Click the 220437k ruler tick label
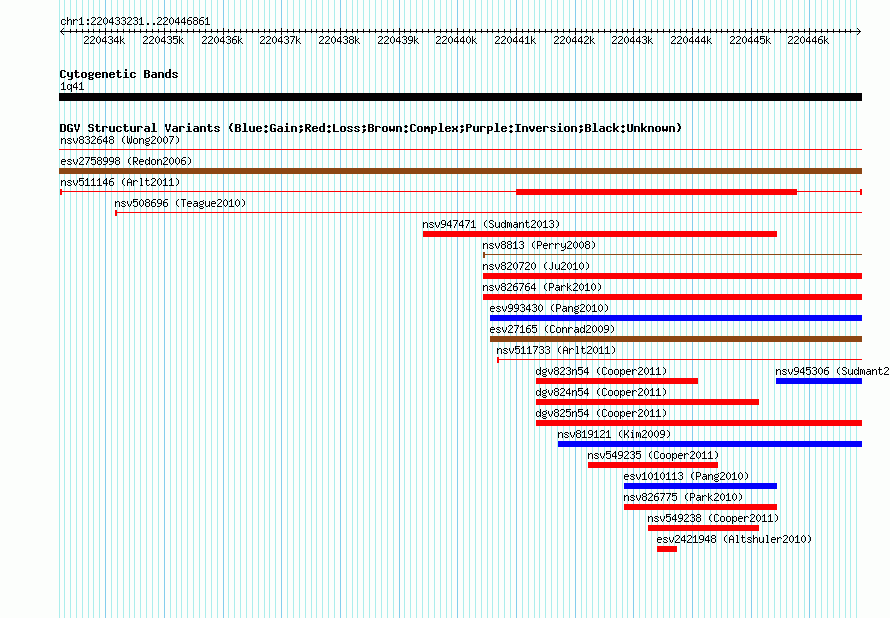The width and height of the screenshot is (890, 618). pyautogui.click(x=280, y=40)
